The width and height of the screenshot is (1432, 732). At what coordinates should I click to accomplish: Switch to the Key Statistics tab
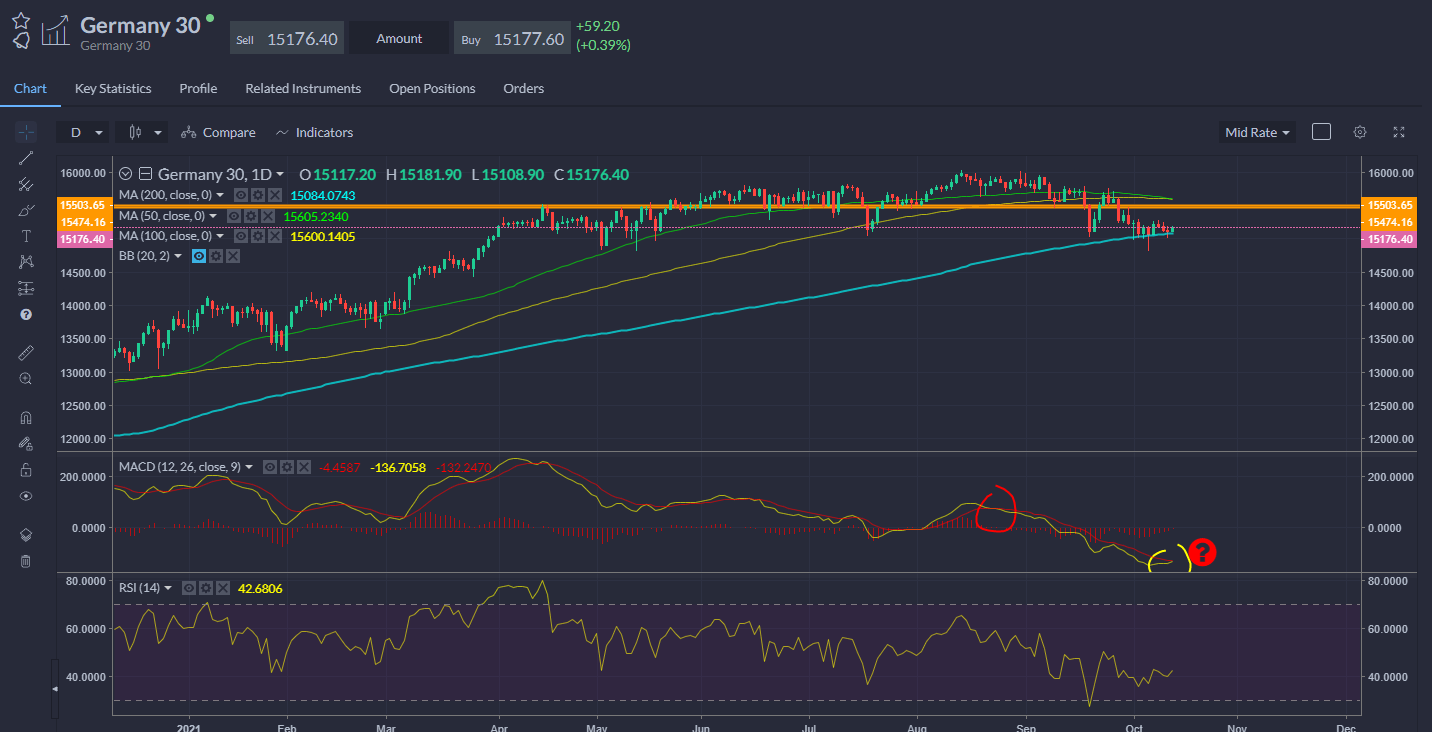click(113, 88)
